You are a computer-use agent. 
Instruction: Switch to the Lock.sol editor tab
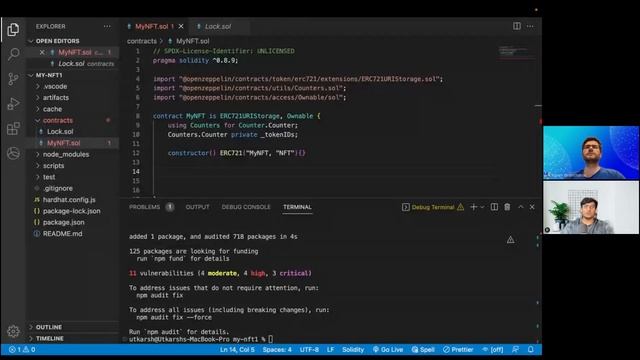[218, 27]
